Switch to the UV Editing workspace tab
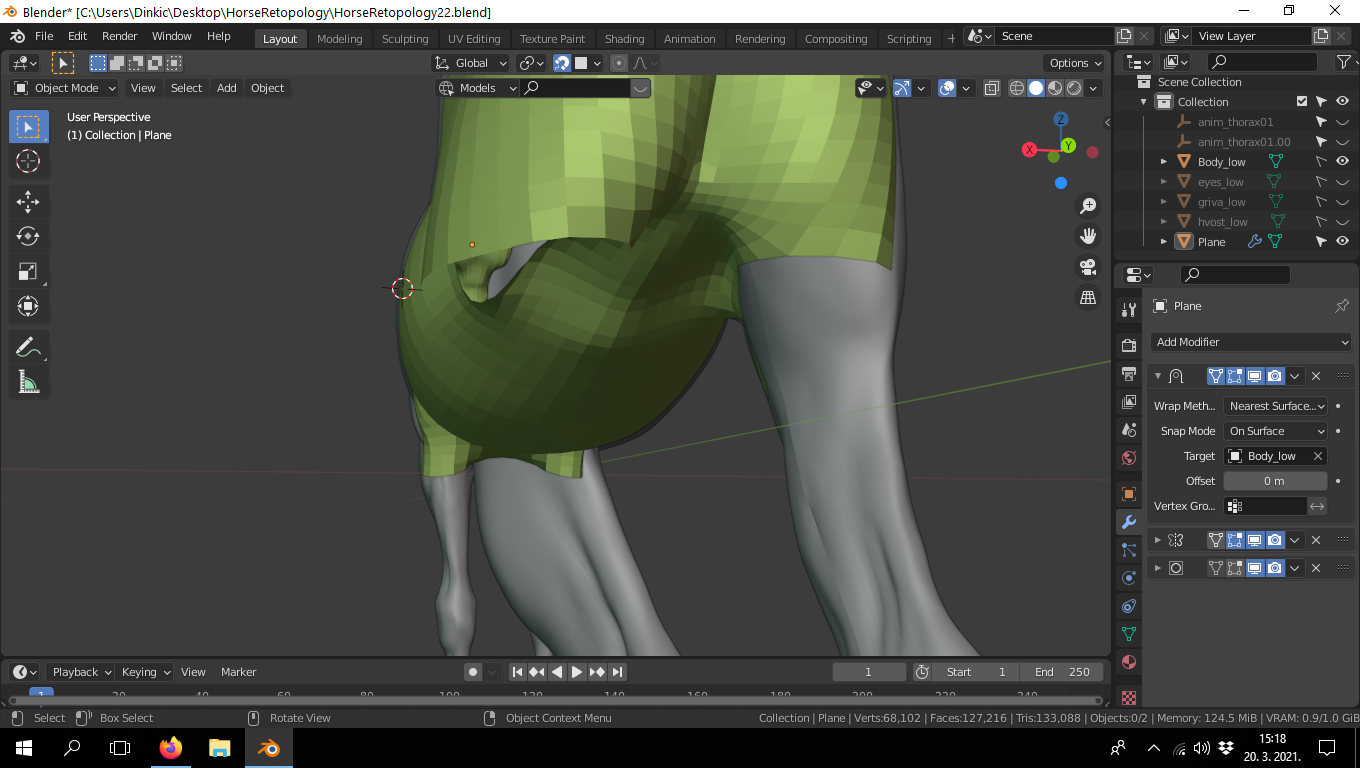Viewport: 1360px width, 768px height. [474, 39]
